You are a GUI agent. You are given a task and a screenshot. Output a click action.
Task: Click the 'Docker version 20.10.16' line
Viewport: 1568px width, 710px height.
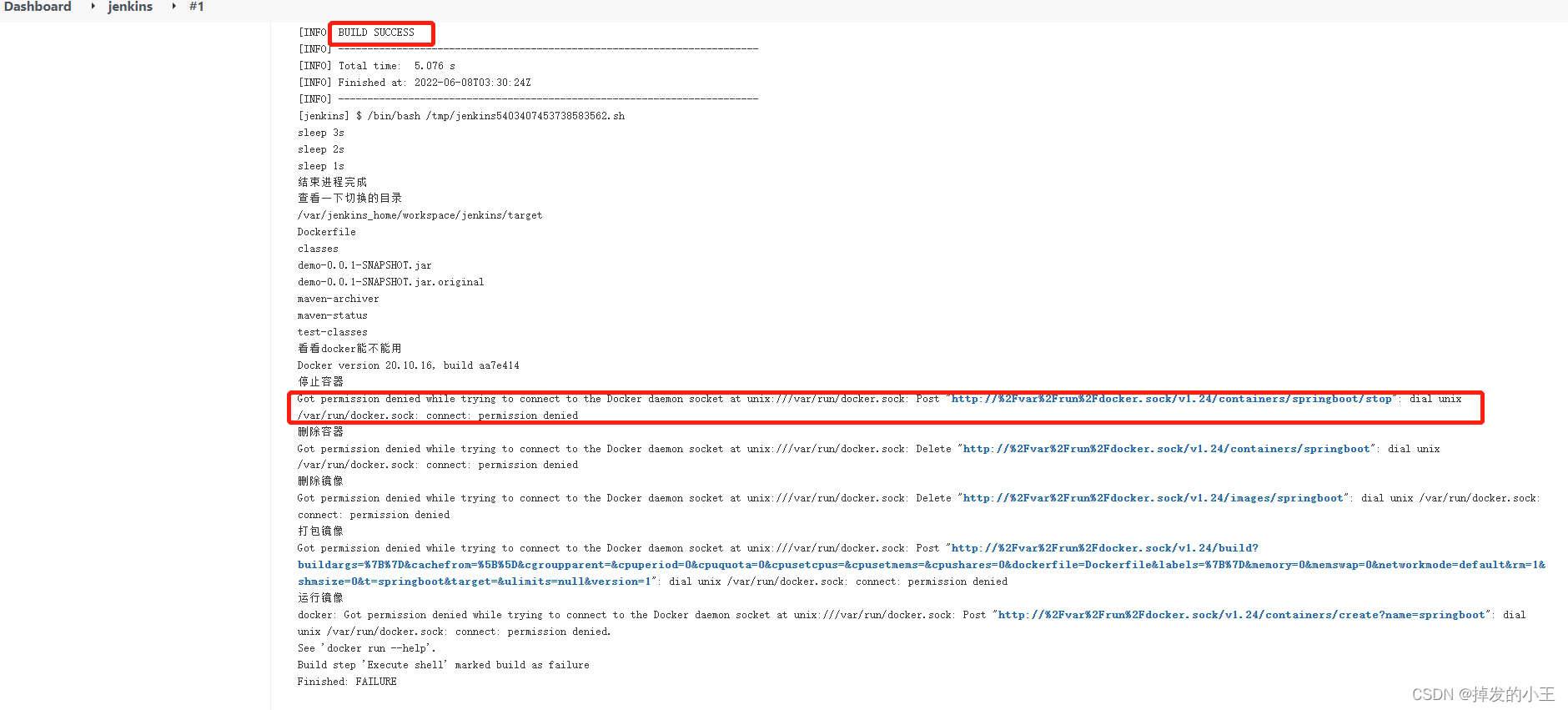pyautogui.click(x=409, y=365)
